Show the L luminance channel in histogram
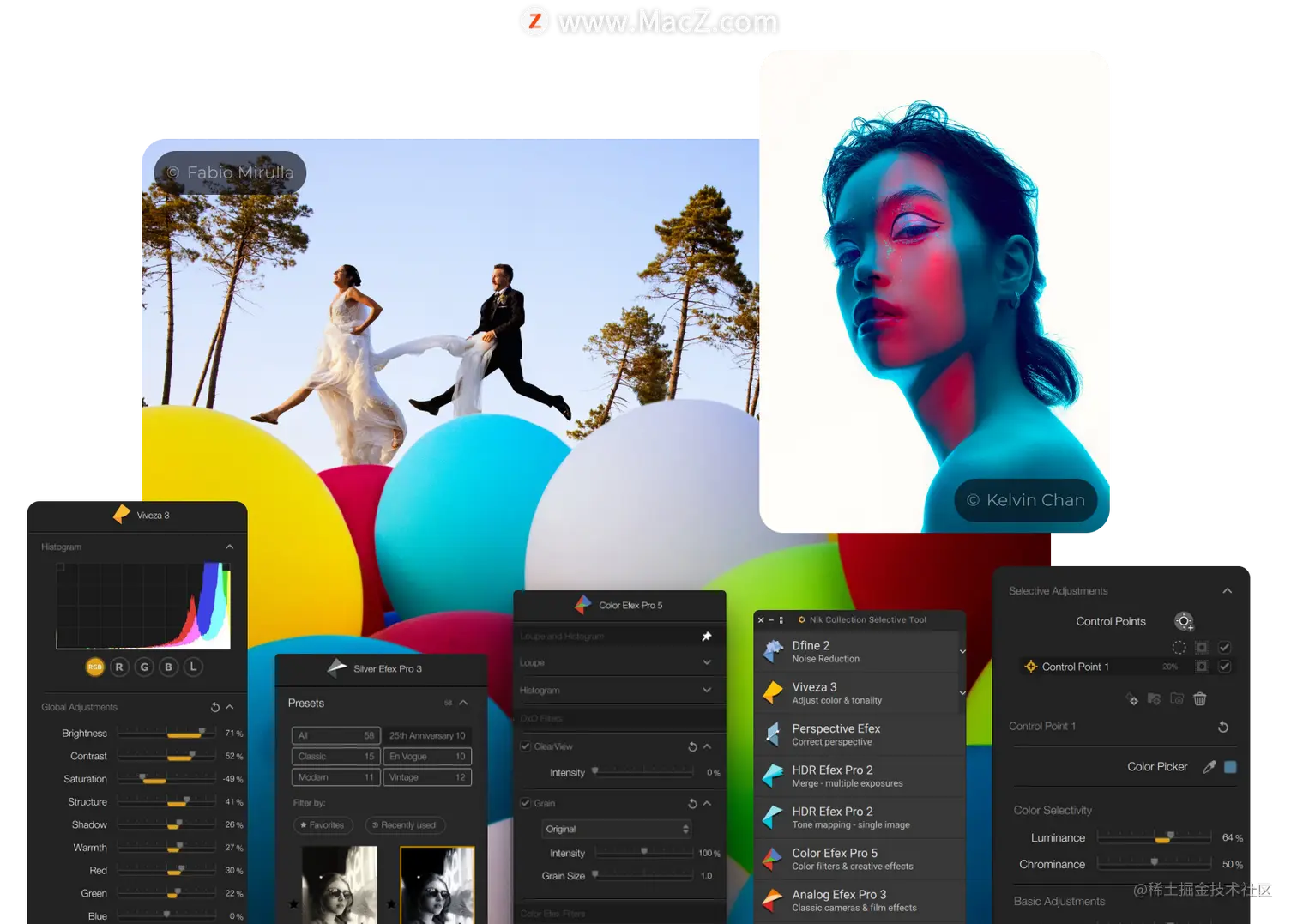 pyautogui.click(x=194, y=667)
